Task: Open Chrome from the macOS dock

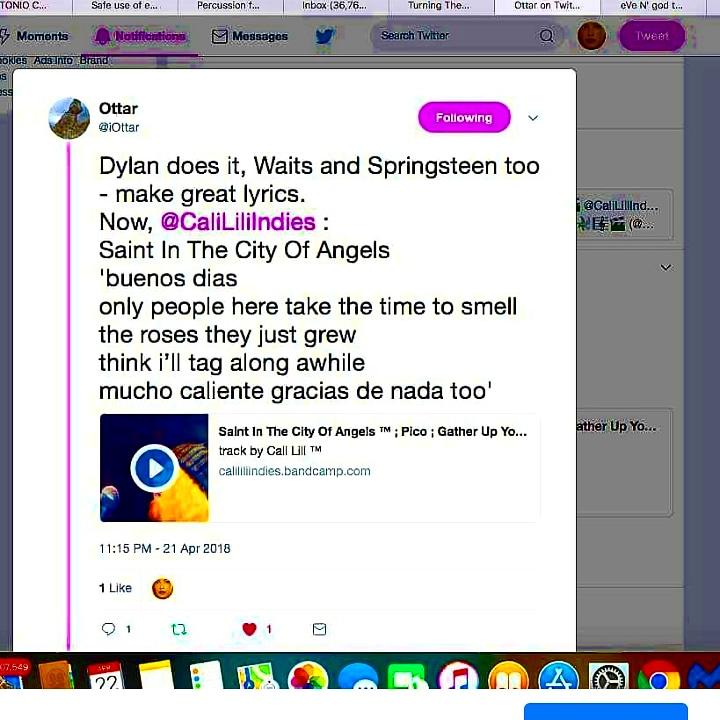Action: tap(658, 676)
